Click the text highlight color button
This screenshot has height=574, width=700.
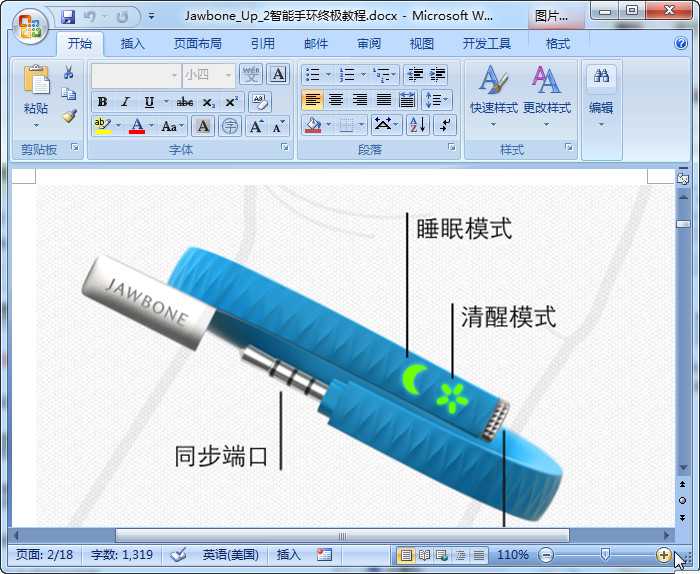pos(103,126)
